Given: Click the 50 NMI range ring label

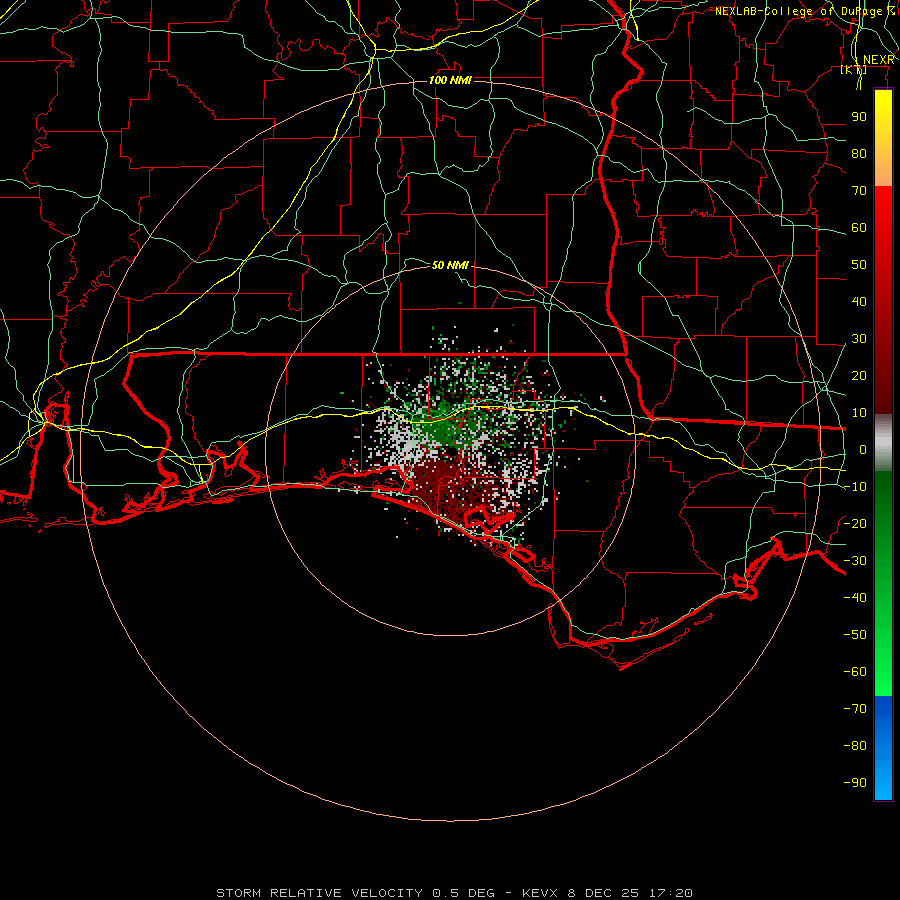Looking at the screenshot, I should (x=450, y=265).
